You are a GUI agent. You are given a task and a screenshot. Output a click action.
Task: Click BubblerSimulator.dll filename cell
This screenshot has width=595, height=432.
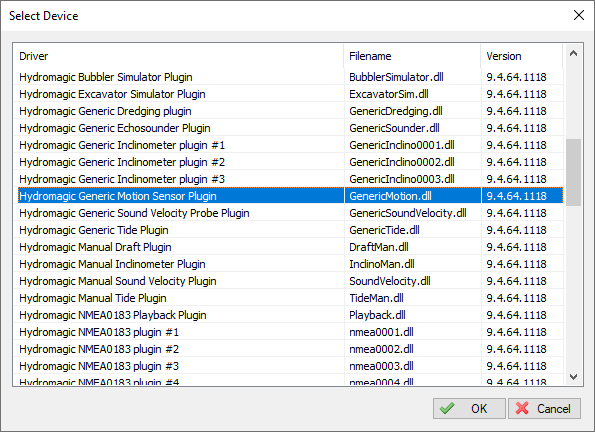click(x=412, y=77)
